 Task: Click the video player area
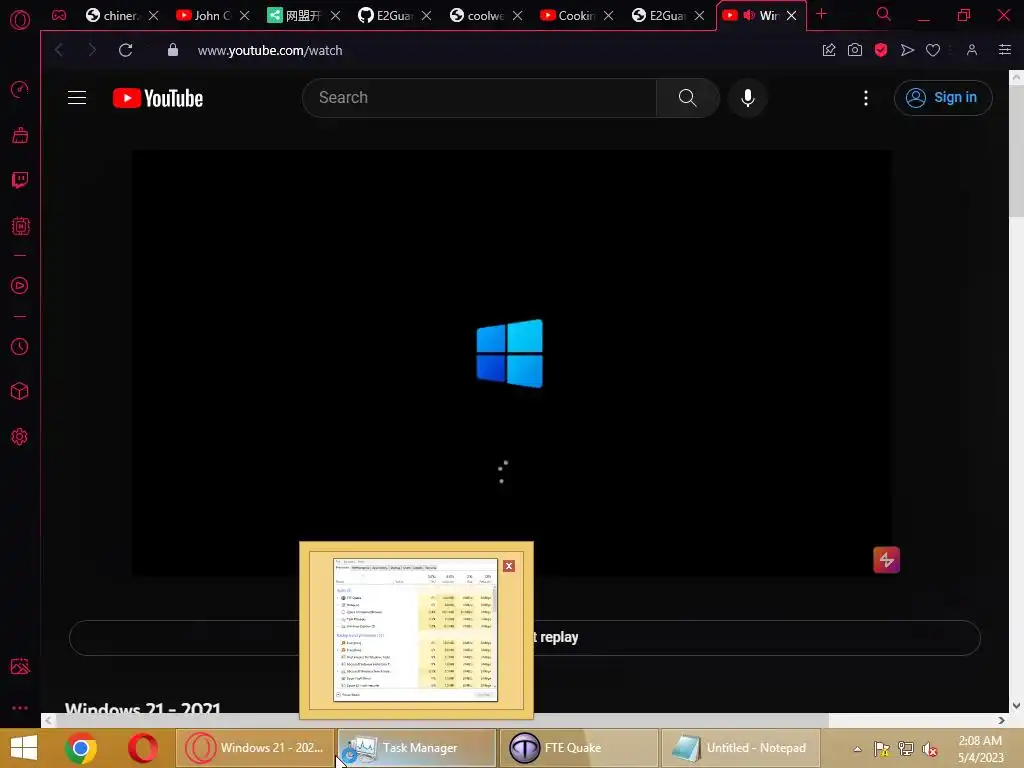(511, 363)
